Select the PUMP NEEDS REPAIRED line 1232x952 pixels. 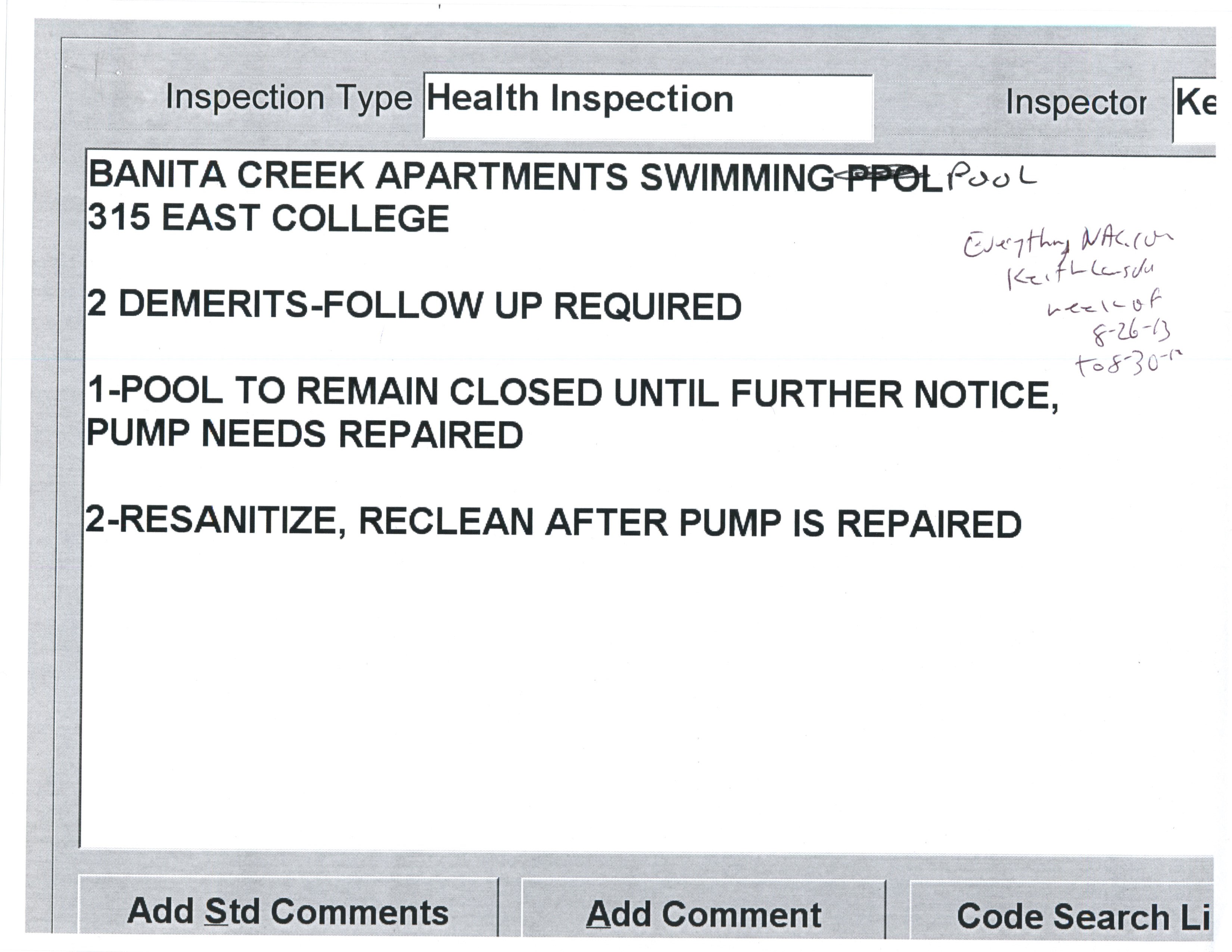(x=305, y=434)
